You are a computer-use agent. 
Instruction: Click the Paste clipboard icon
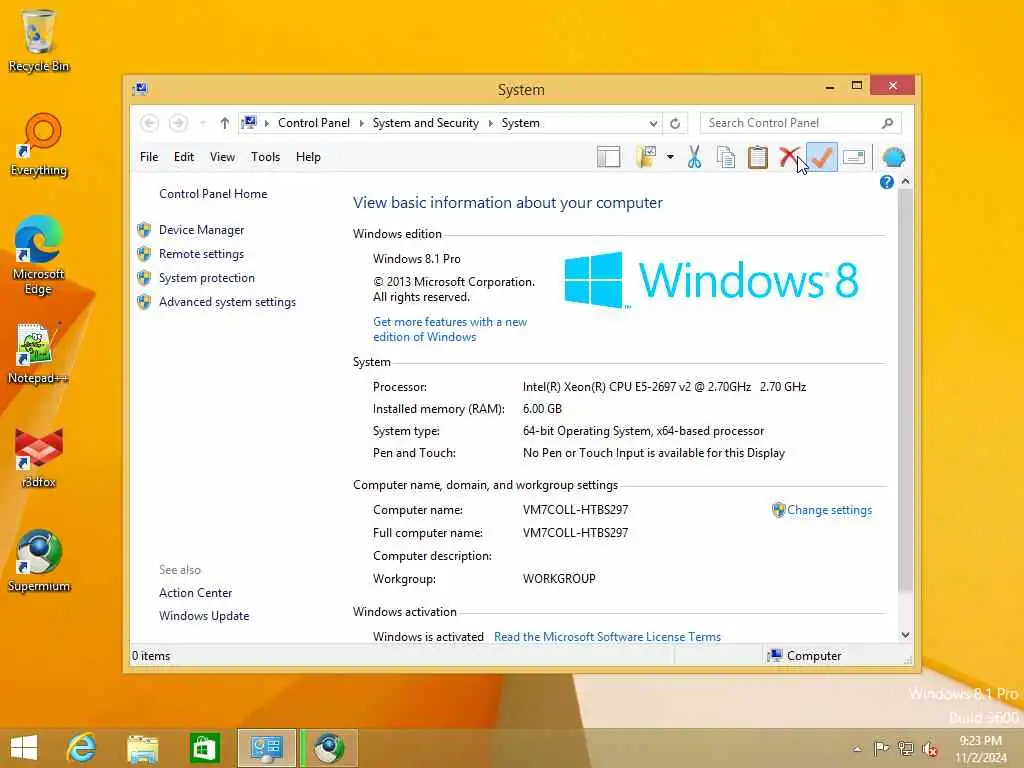coord(758,157)
